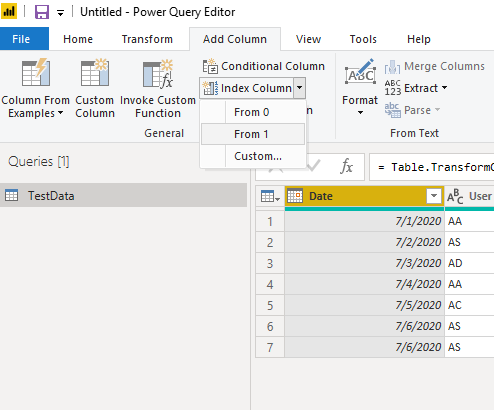
Task: Click the fx formula icon
Action: 346,166
